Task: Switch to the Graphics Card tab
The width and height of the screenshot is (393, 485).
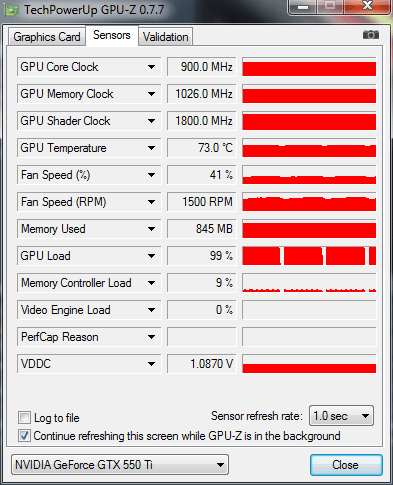Action: click(x=47, y=37)
